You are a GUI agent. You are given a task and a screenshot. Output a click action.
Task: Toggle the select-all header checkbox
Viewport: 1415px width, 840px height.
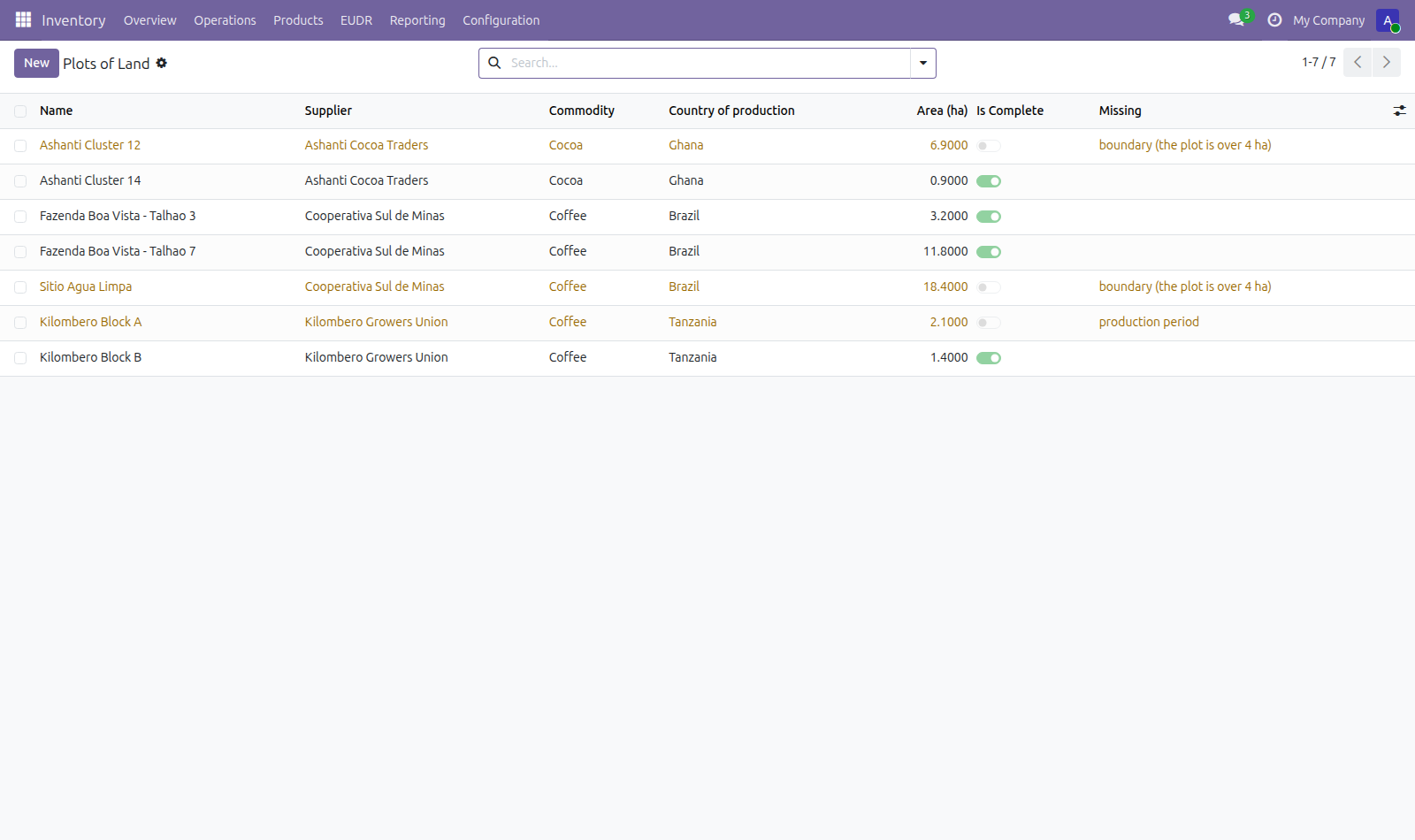pyautogui.click(x=20, y=111)
